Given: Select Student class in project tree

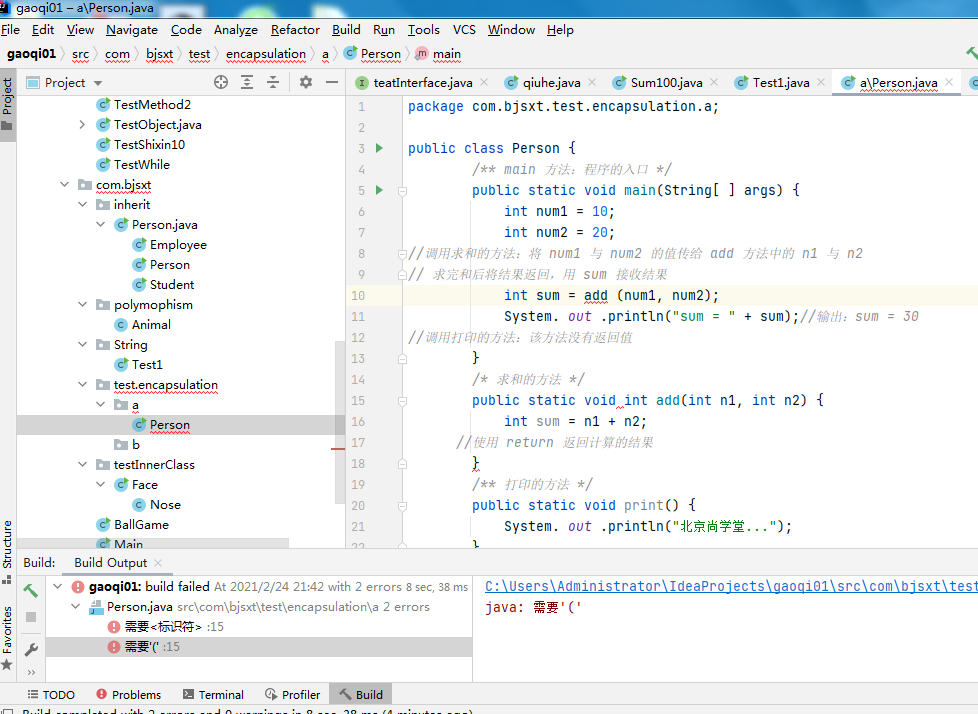Looking at the screenshot, I should coord(172,285).
